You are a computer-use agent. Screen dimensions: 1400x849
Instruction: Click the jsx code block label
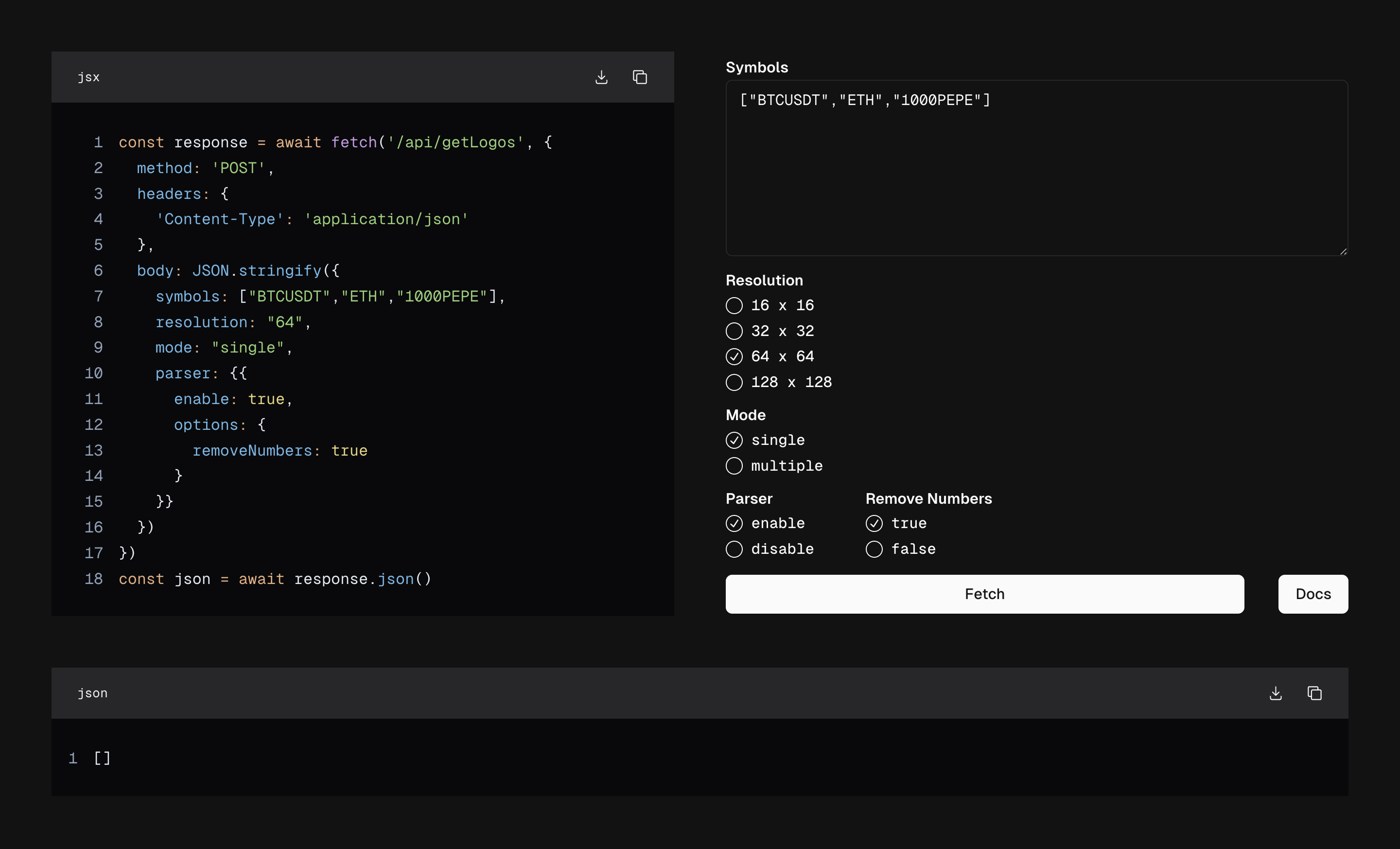(88, 77)
